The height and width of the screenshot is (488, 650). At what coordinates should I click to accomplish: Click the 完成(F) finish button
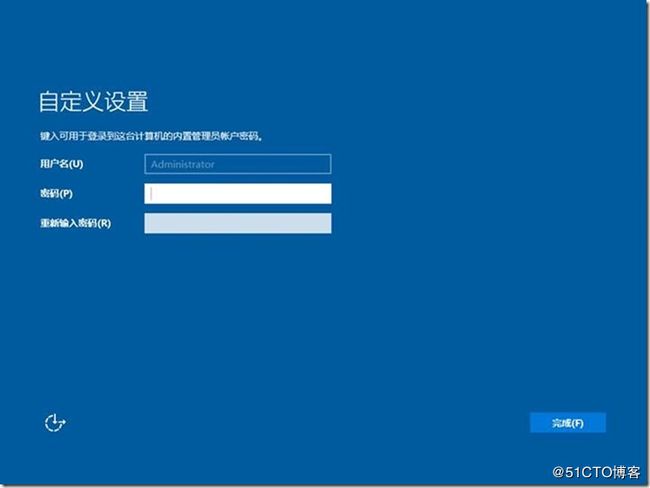(x=568, y=423)
